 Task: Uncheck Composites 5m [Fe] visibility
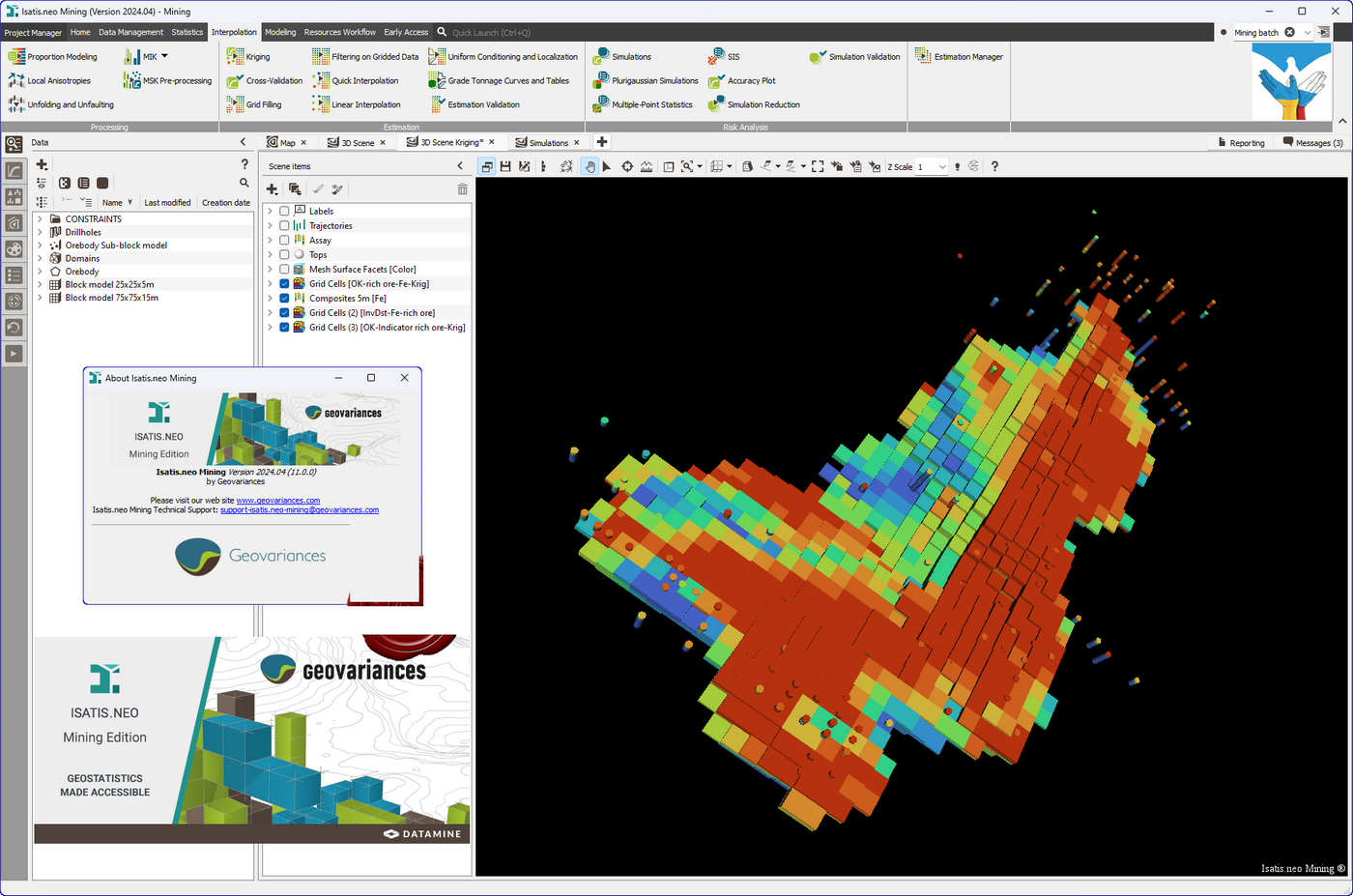[x=284, y=298]
